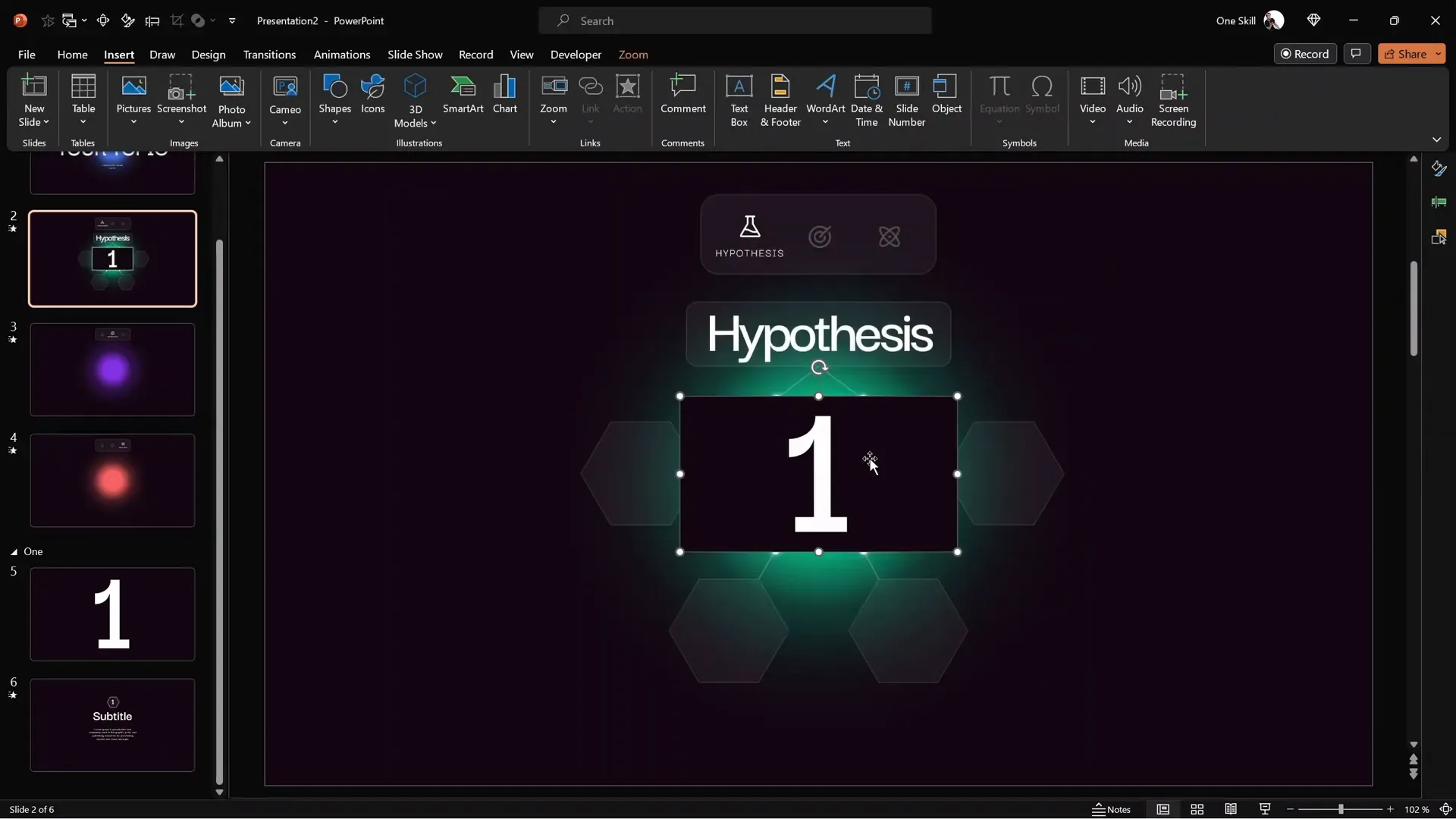Click the 102 % zoom level

[1417, 810]
